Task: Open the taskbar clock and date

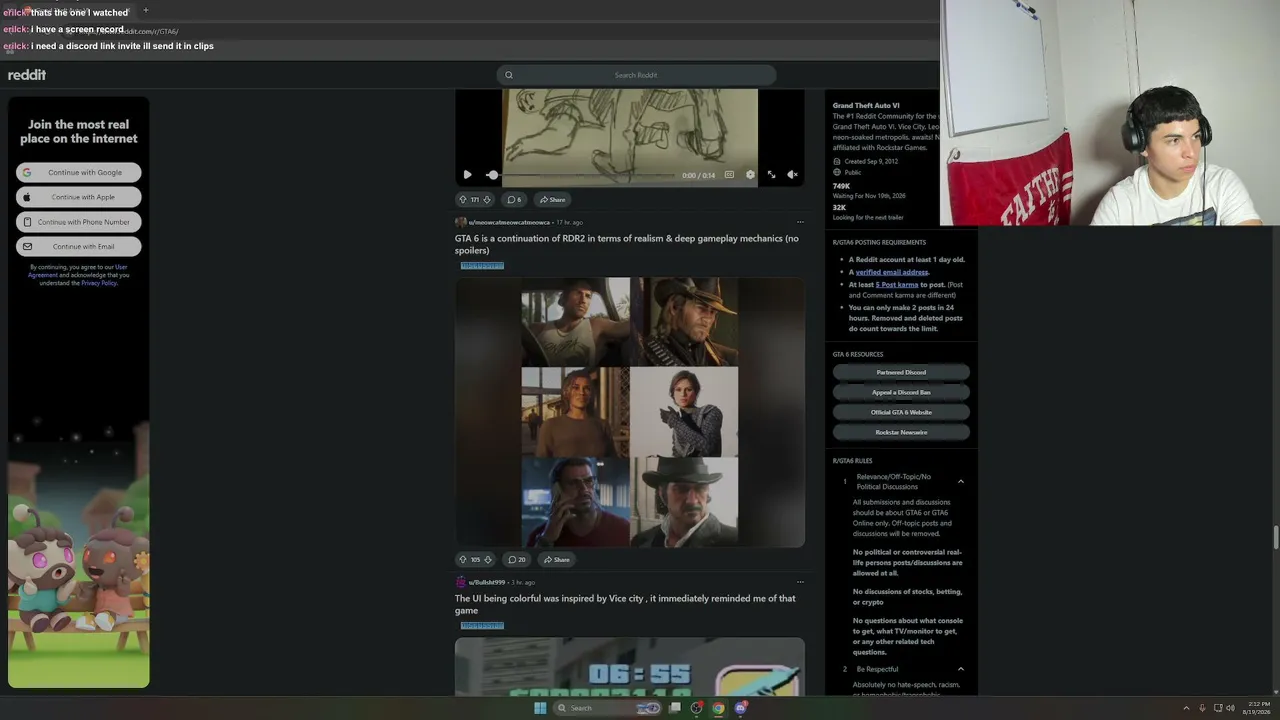Action: click(1258, 708)
